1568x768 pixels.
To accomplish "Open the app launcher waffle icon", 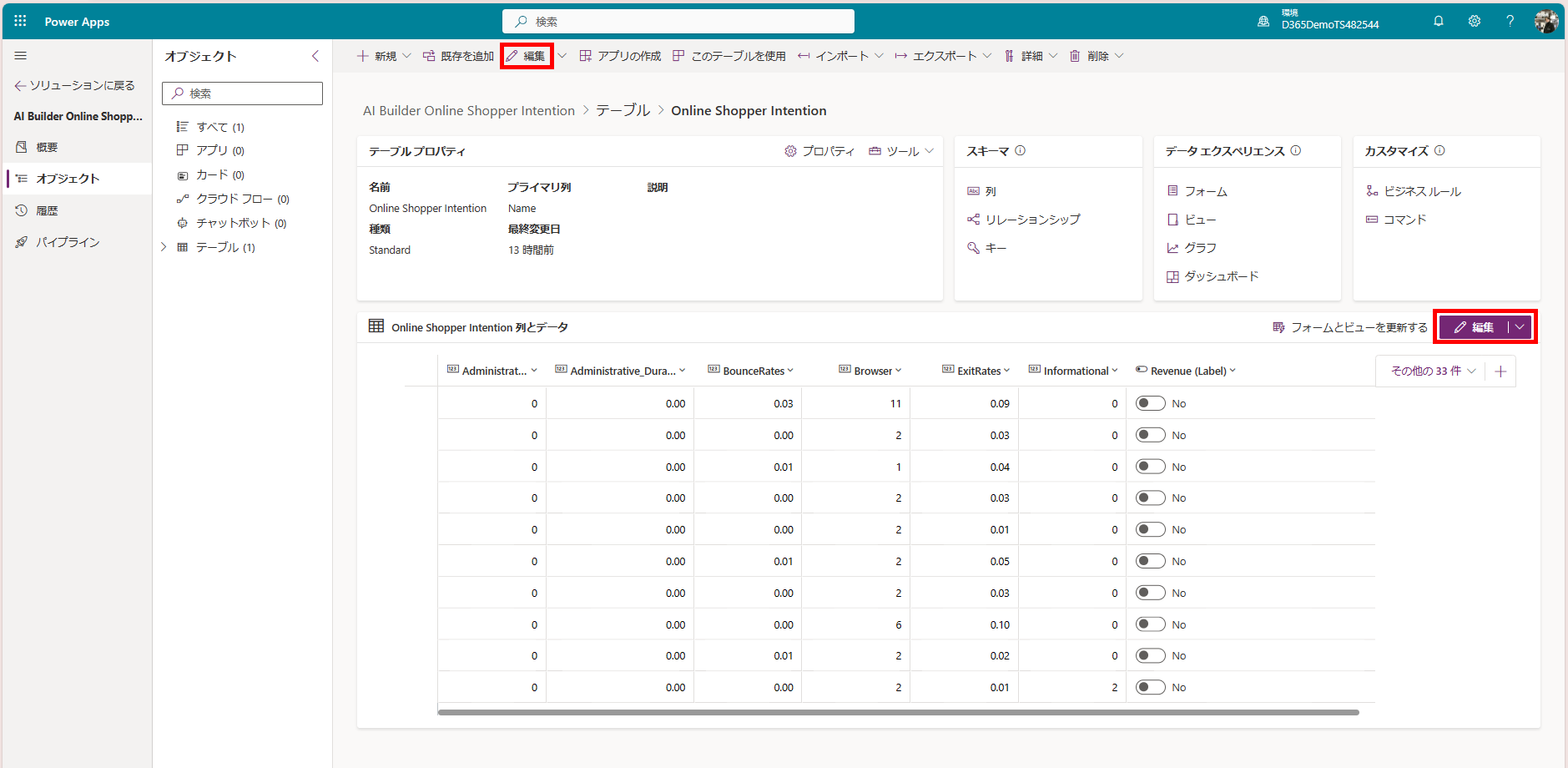I will 21,22.
